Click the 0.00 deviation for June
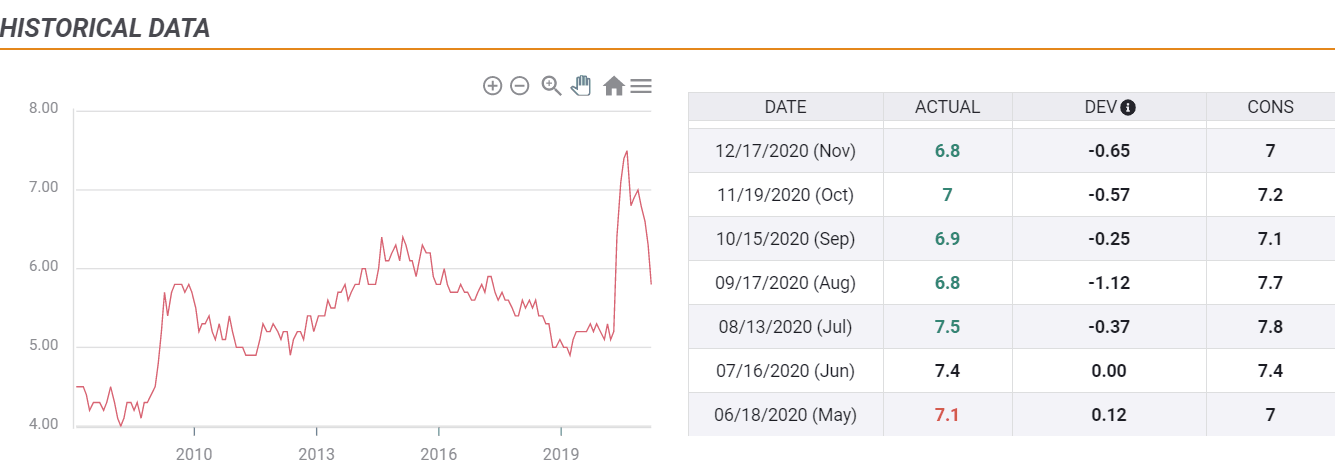 (x=1108, y=371)
